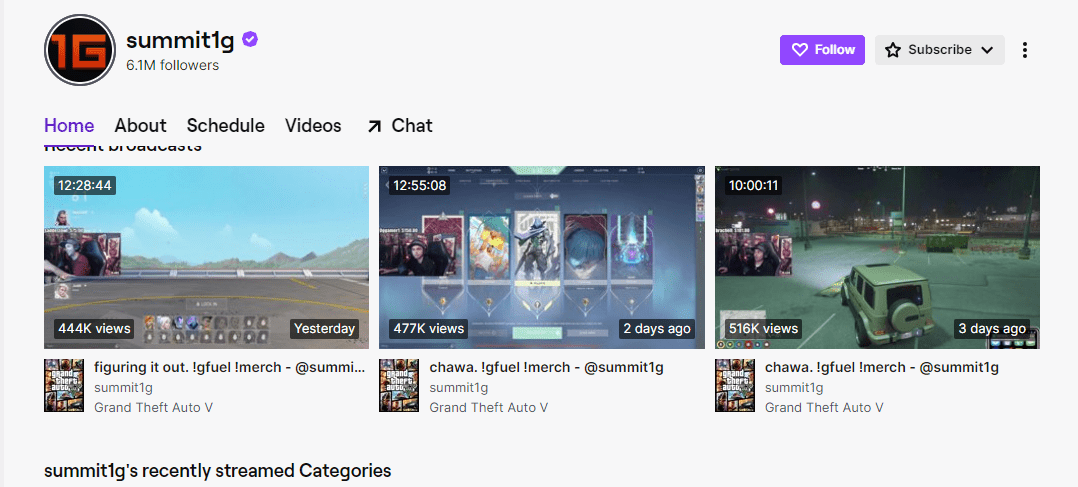1078x487 pixels.
Task: Click the Follow button
Action: [x=822, y=50]
